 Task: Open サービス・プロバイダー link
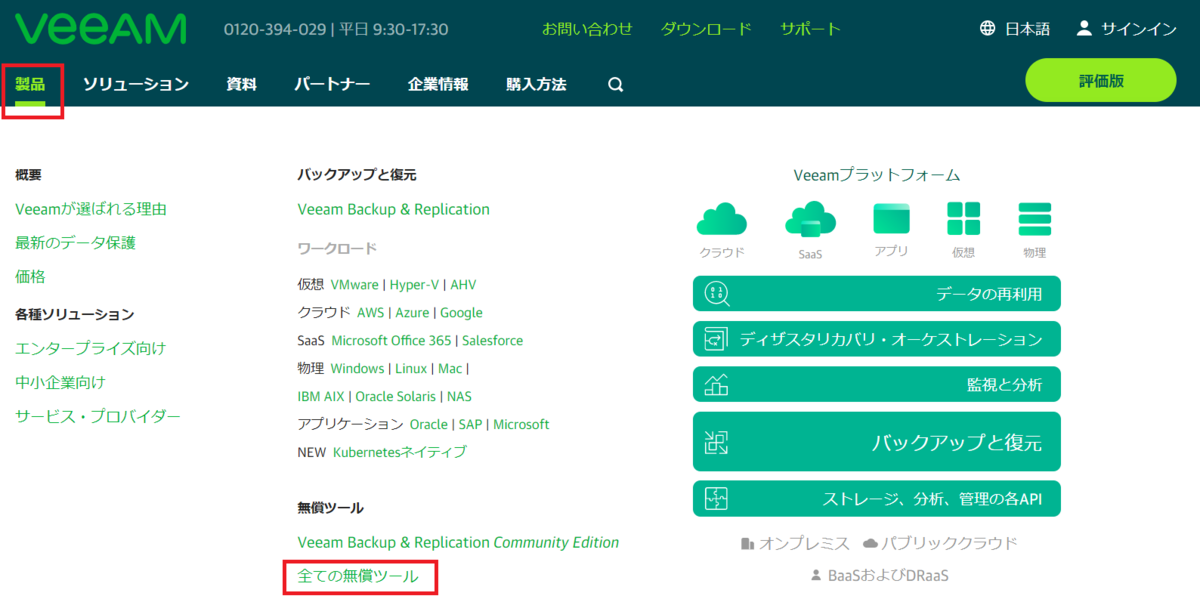pos(98,416)
